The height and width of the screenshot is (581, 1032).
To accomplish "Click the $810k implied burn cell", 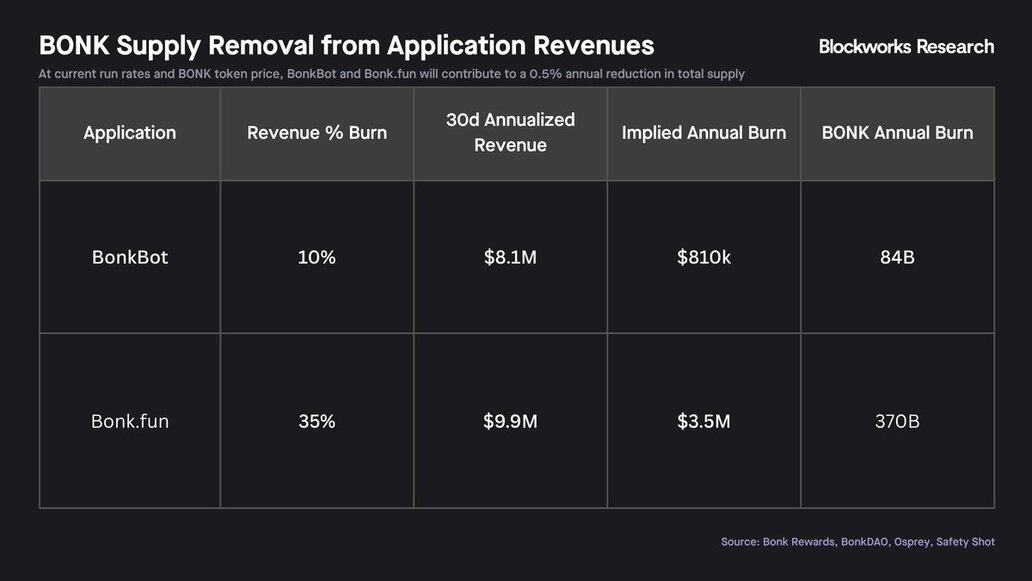I will (703, 257).
